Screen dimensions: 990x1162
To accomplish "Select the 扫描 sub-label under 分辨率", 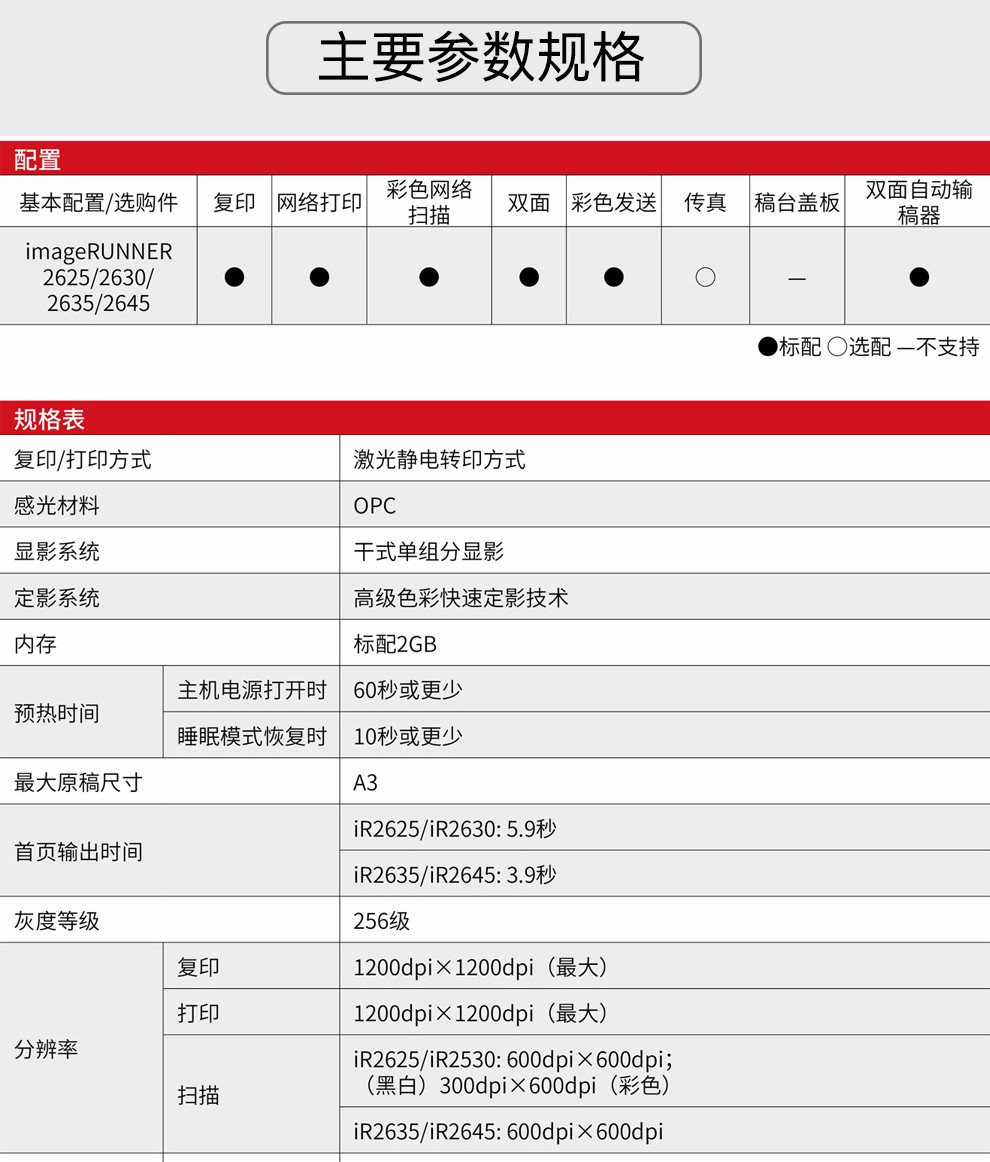I will click(x=199, y=1095).
